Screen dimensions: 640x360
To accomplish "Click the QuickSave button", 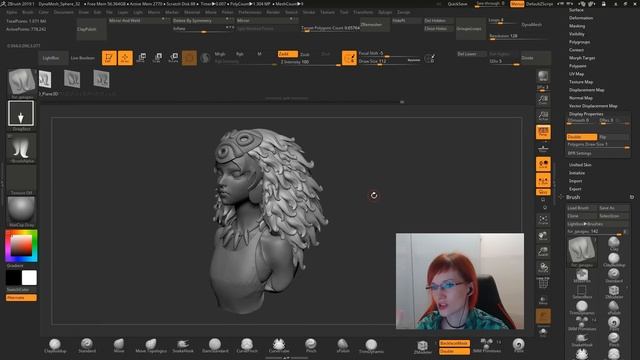I will pyautogui.click(x=458, y=4).
